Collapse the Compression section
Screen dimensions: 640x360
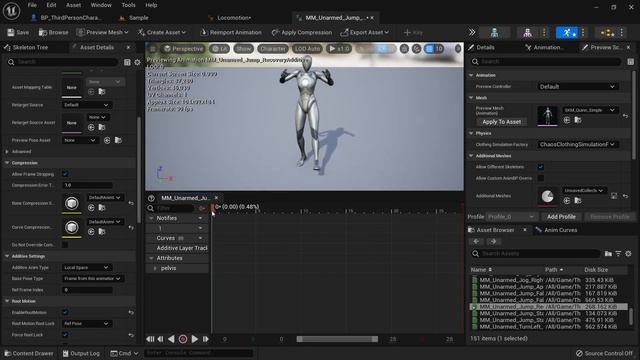tap(7, 163)
